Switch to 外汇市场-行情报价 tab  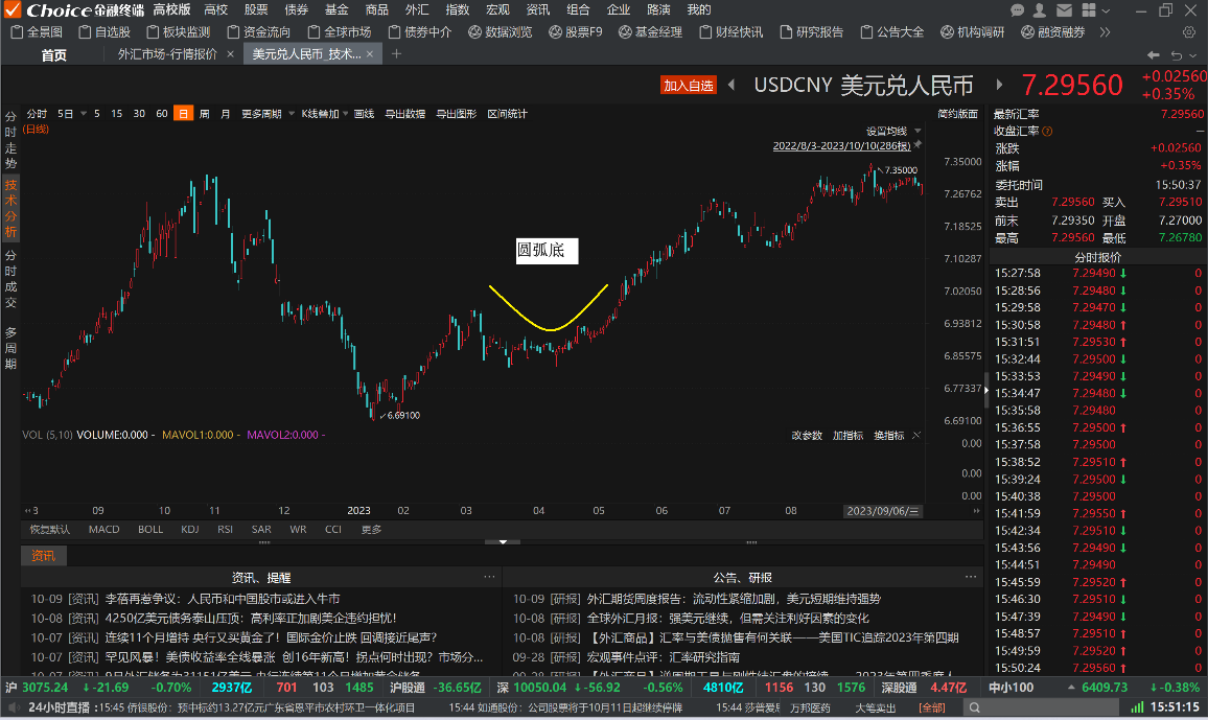168,54
